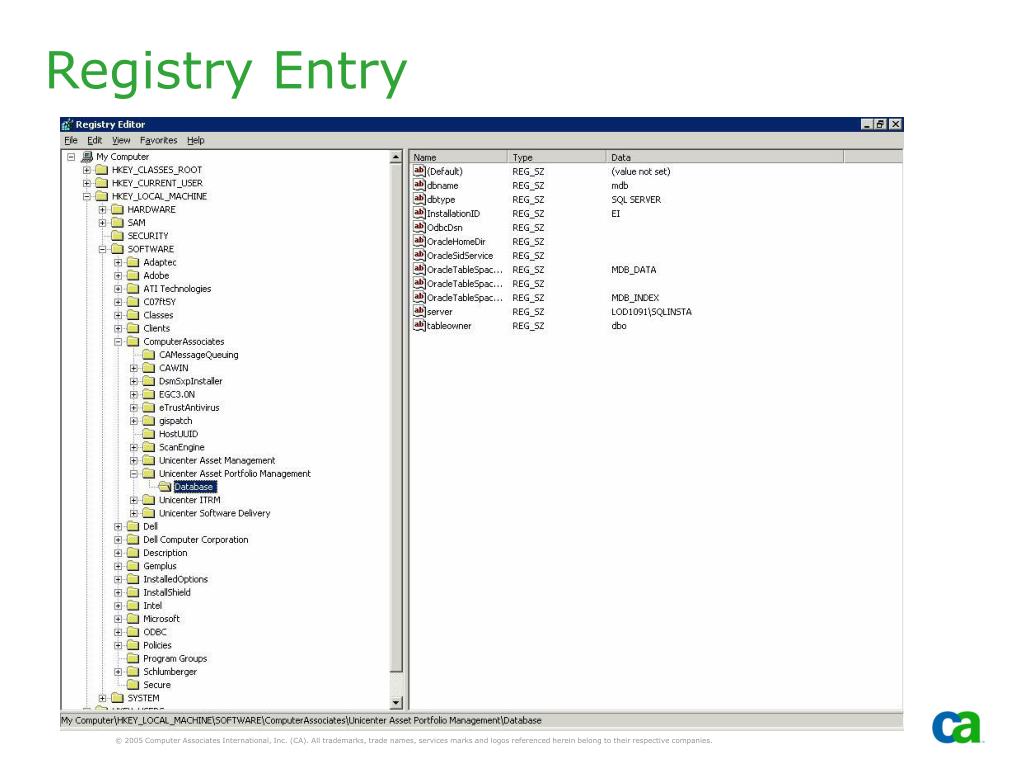Click the dbname string value icon
Screen dimensions: 1024x768
point(419,185)
